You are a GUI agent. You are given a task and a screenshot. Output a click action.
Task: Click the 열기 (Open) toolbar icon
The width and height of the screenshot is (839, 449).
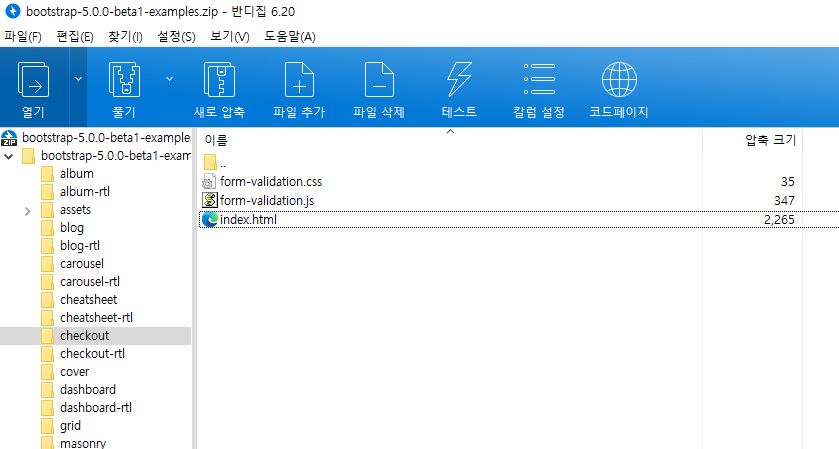(33, 80)
